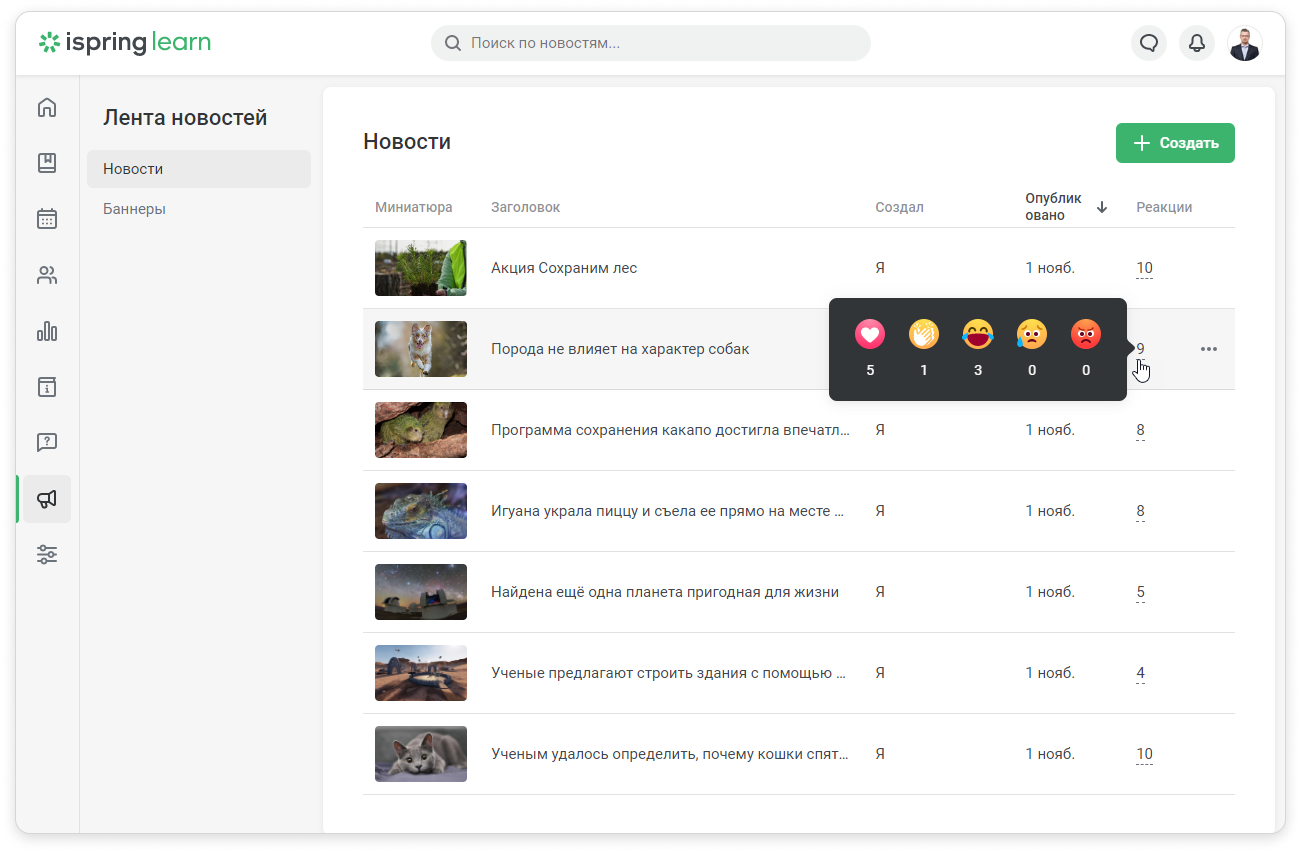Click the running dog thumbnail
This screenshot has width=1301, height=853.
pyautogui.click(x=421, y=349)
